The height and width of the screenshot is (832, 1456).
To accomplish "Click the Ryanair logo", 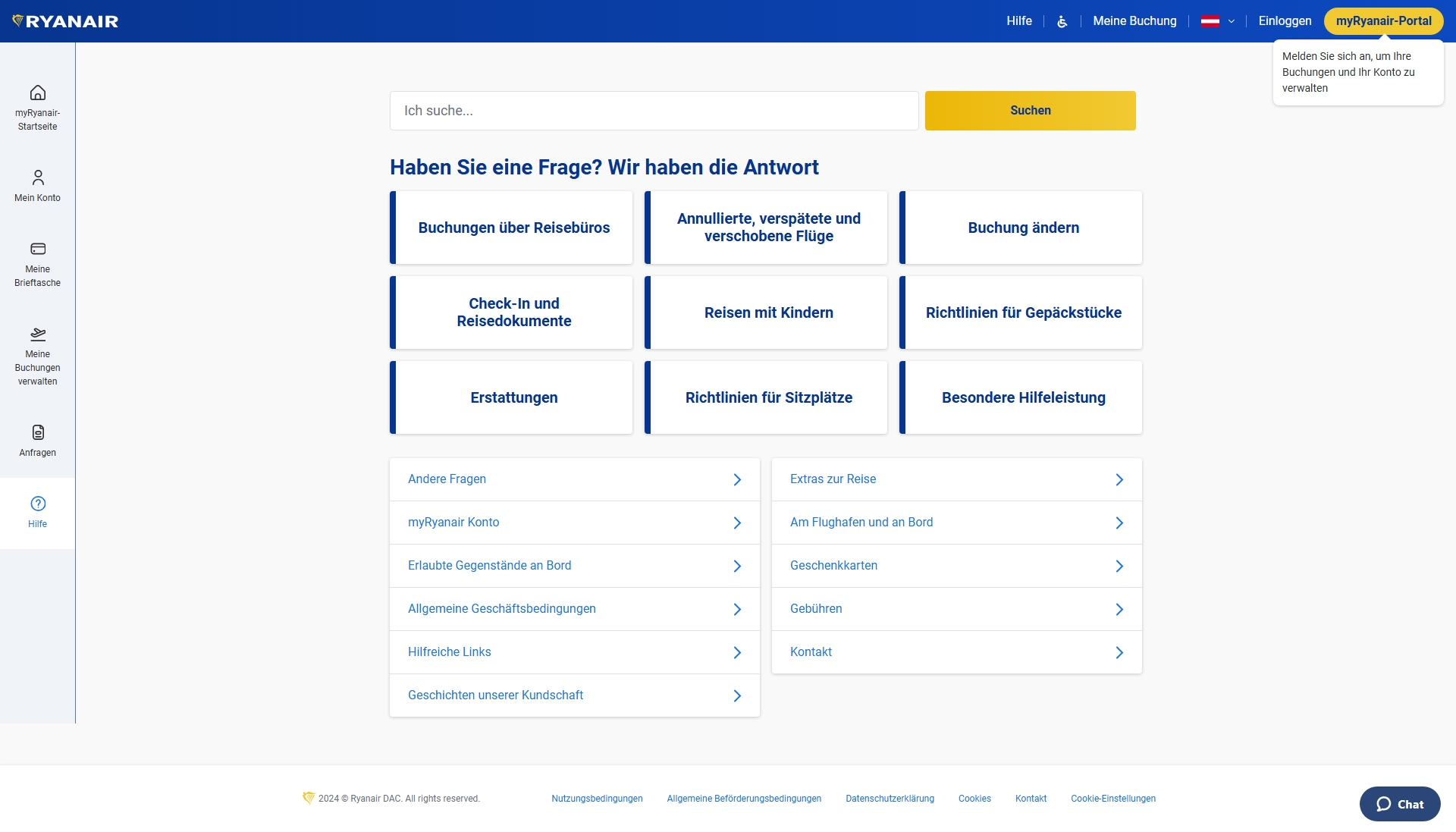I will 65,21.
